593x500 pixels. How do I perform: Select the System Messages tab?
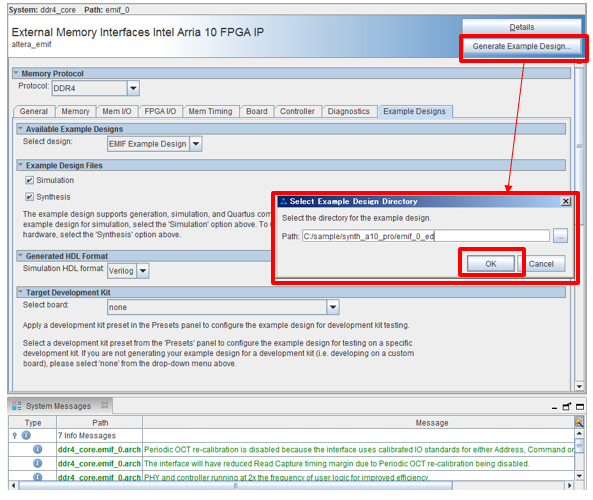tap(58, 406)
